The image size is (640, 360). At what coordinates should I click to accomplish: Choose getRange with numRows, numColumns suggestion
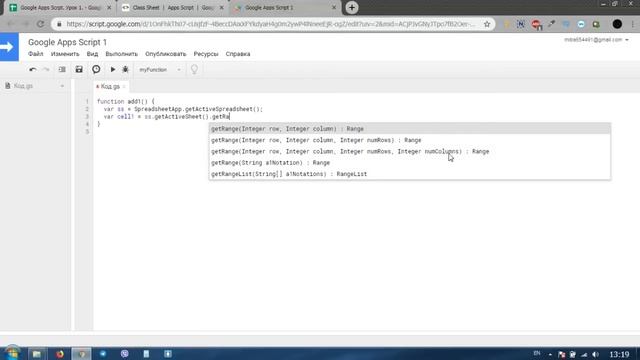[x=410, y=151]
